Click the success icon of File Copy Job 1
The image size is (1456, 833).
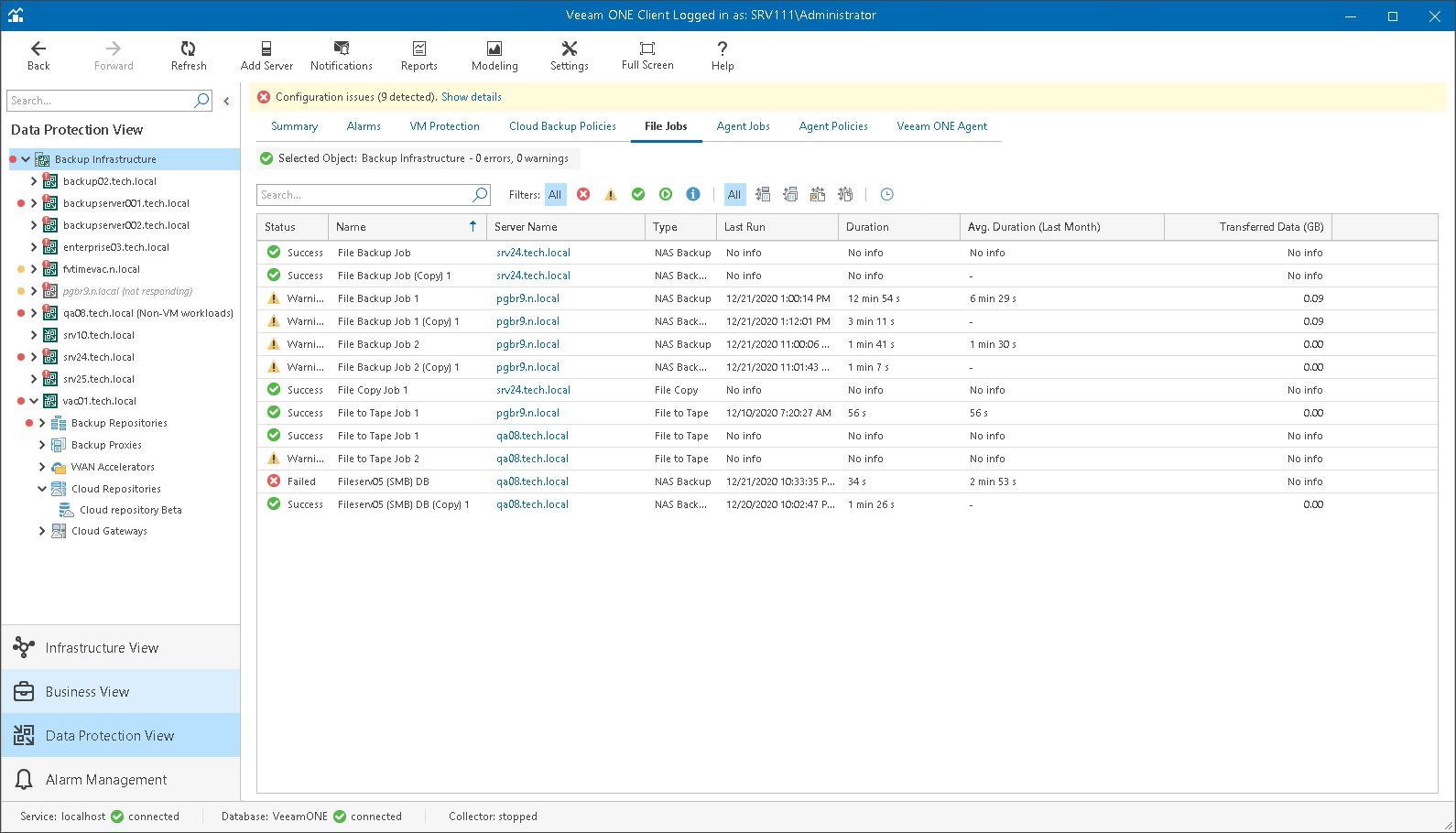(x=273, y=389)
